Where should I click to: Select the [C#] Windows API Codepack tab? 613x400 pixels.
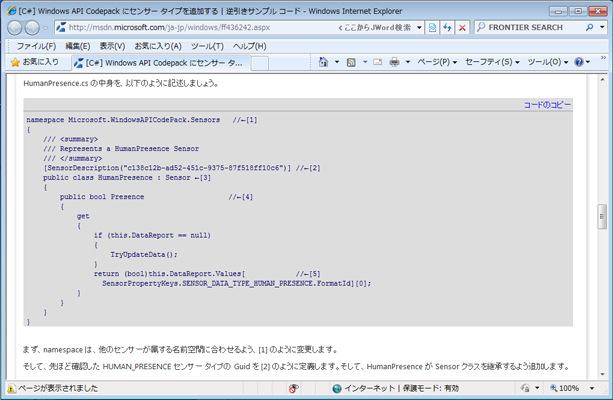(x=160, y=63)
